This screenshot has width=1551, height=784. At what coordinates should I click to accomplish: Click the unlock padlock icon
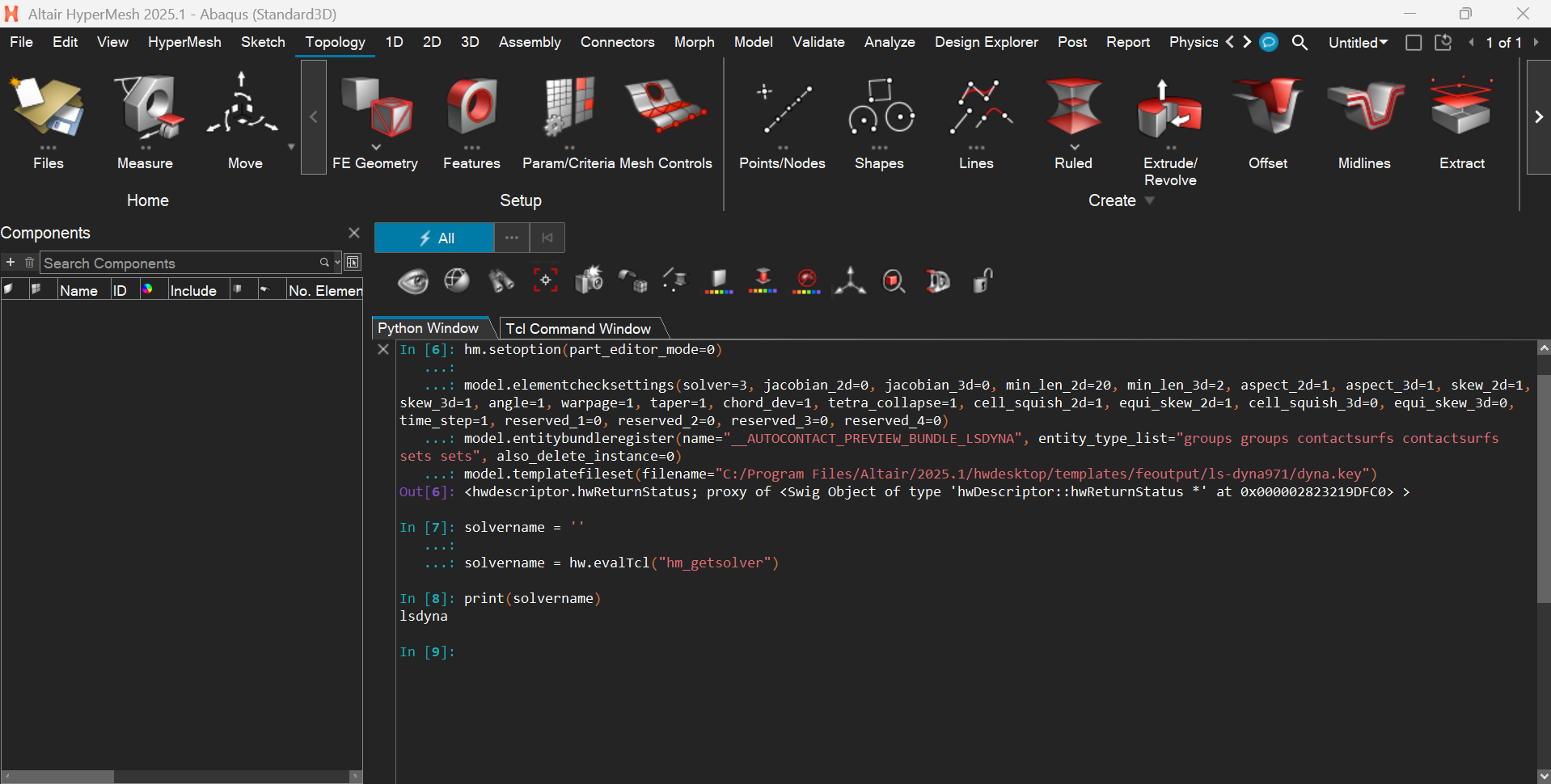coord(982,280)
